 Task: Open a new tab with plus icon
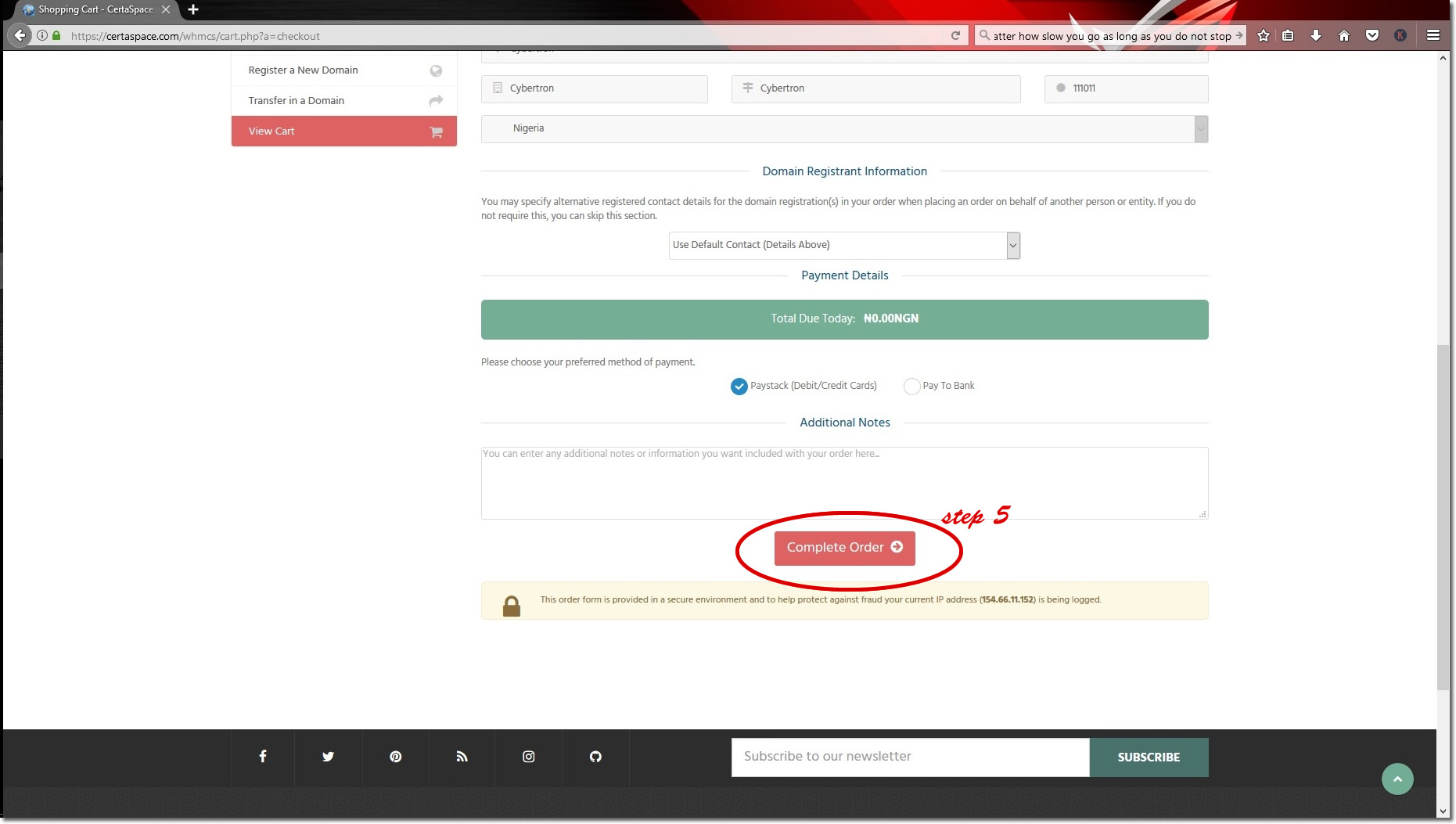pyautogui.click(x=193, y=9)
